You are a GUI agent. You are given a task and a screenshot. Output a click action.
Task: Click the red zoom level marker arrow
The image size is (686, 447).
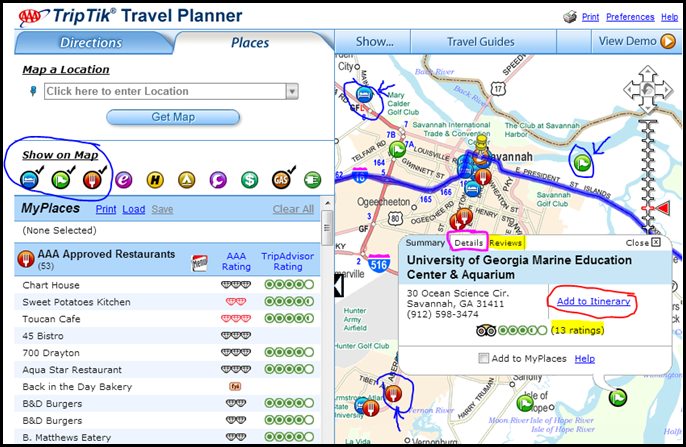[664, 208]
